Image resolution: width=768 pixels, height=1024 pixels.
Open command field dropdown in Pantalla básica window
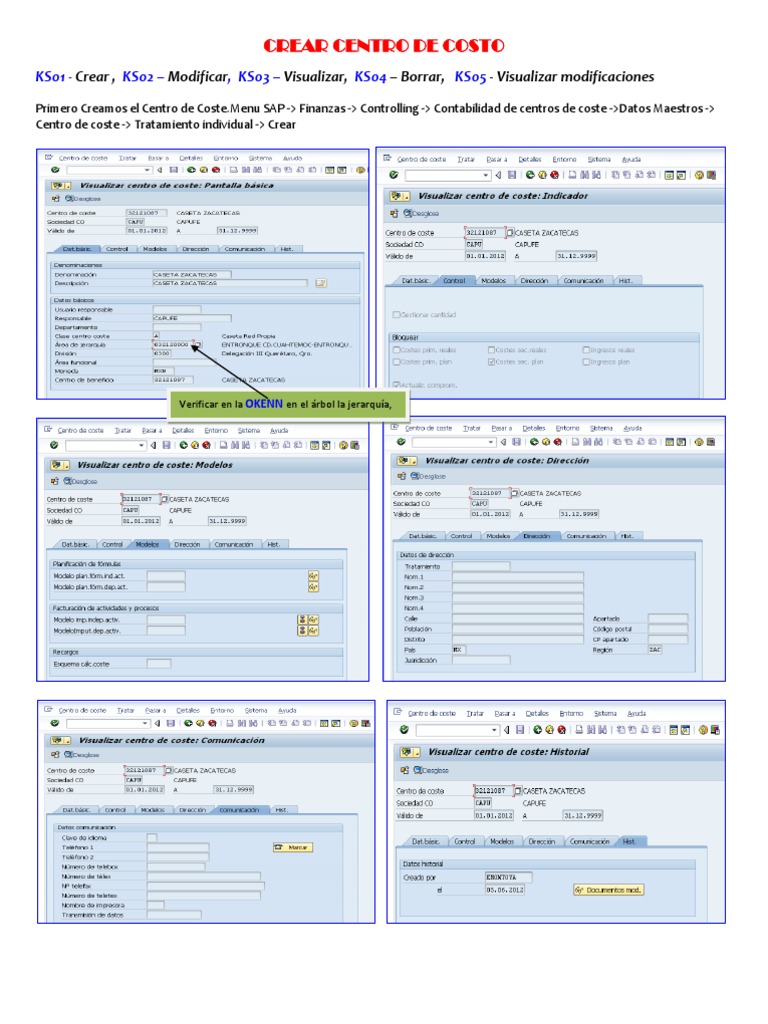148,170
